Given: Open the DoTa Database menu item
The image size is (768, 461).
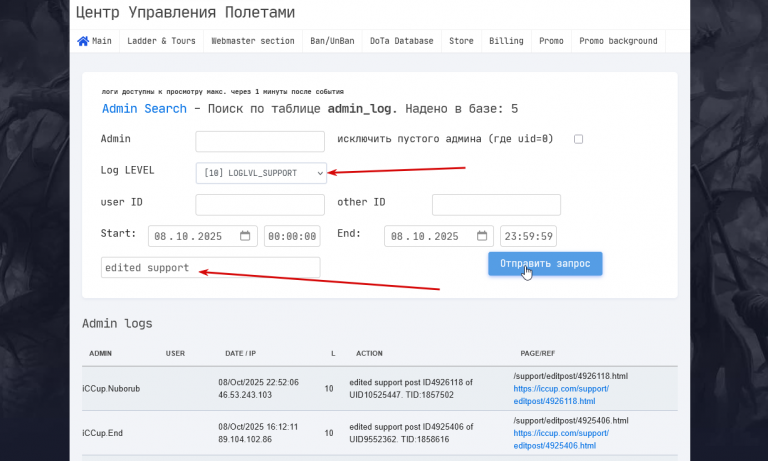Looking at the screenshot, I should [x=402, y=41].
